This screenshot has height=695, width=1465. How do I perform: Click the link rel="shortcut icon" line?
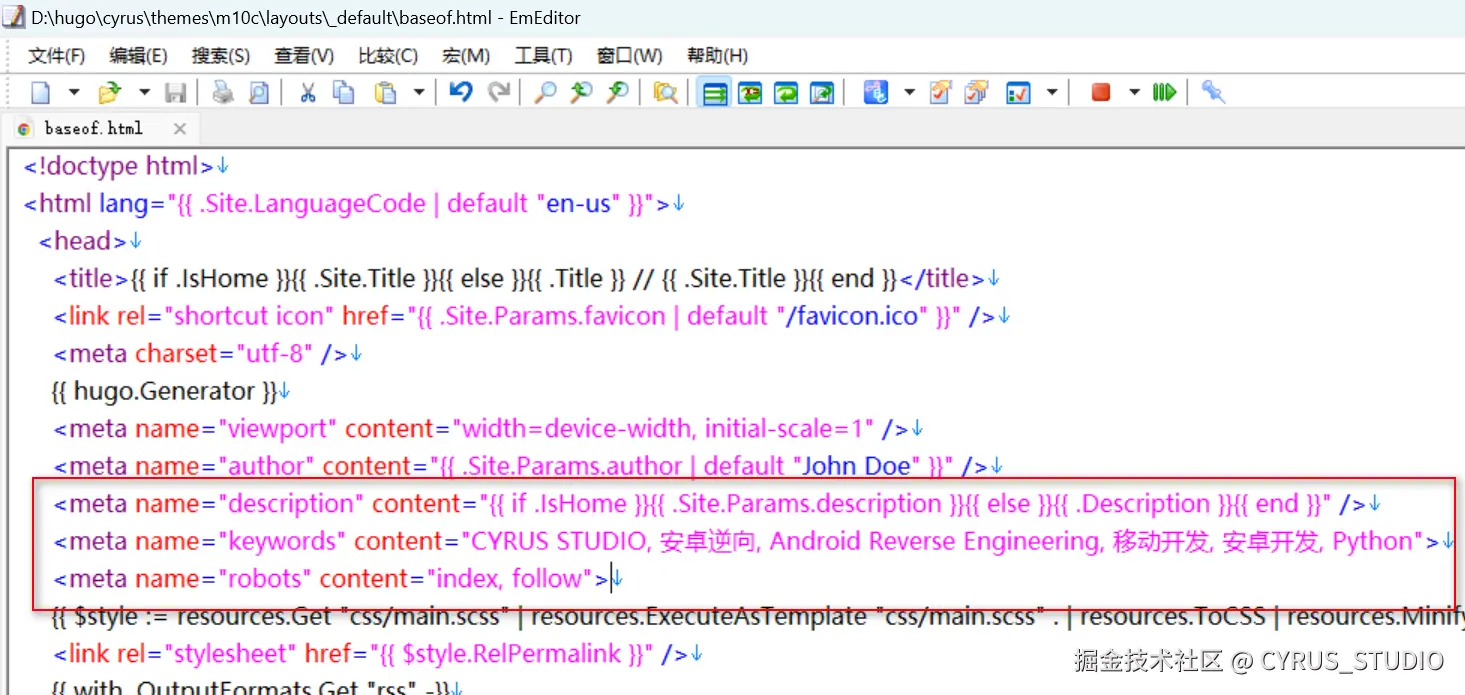click(x=532, y=316)
